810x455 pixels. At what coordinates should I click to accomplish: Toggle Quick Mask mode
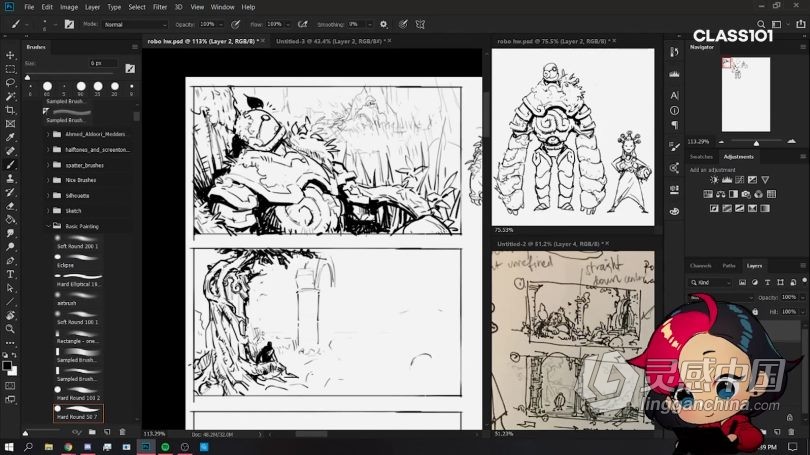tap(10, 386)
